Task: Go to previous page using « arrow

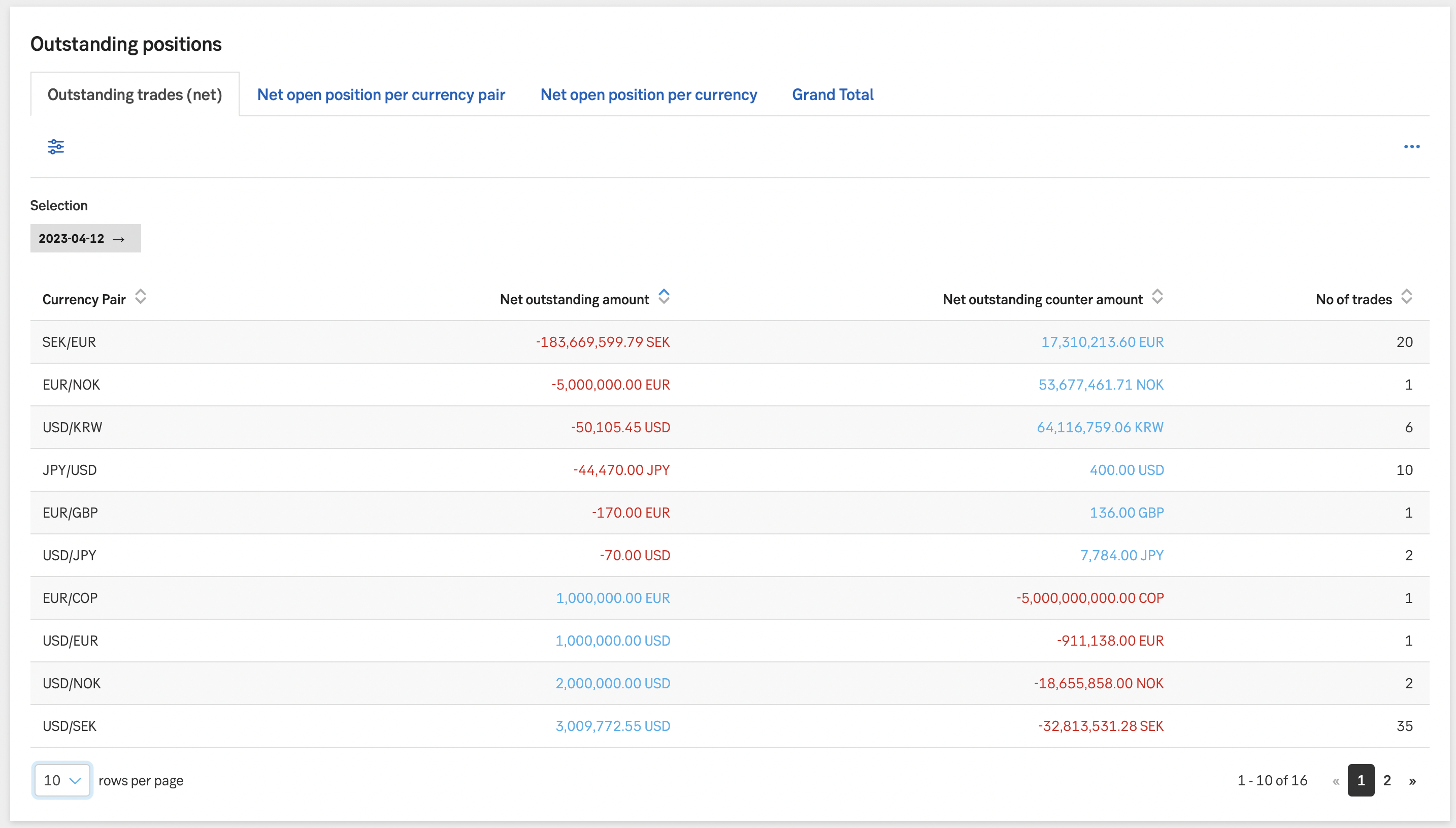Action: tap(1336, 780)
